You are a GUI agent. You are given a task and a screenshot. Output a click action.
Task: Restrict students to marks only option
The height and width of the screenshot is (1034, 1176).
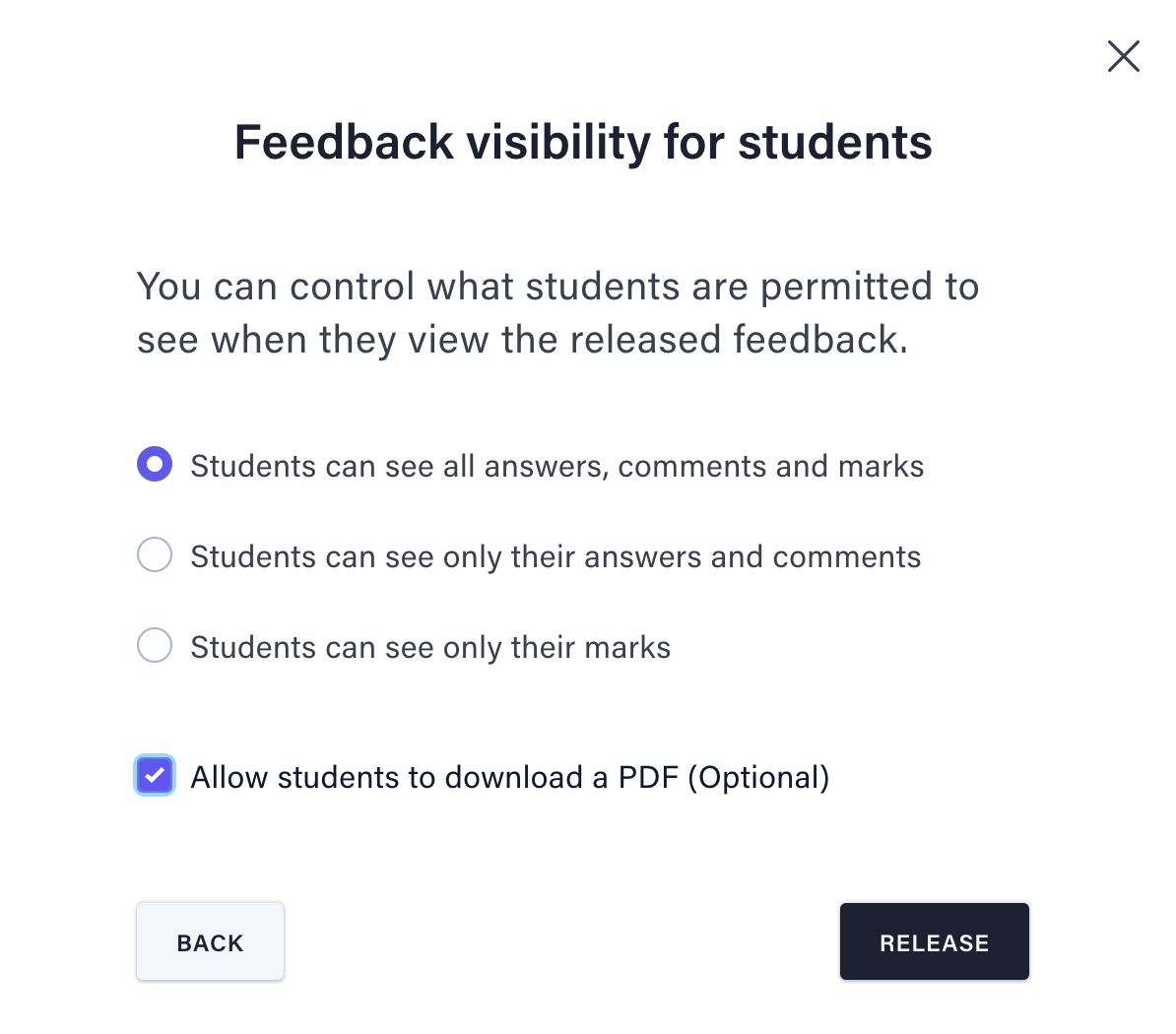tap(155, 646)
